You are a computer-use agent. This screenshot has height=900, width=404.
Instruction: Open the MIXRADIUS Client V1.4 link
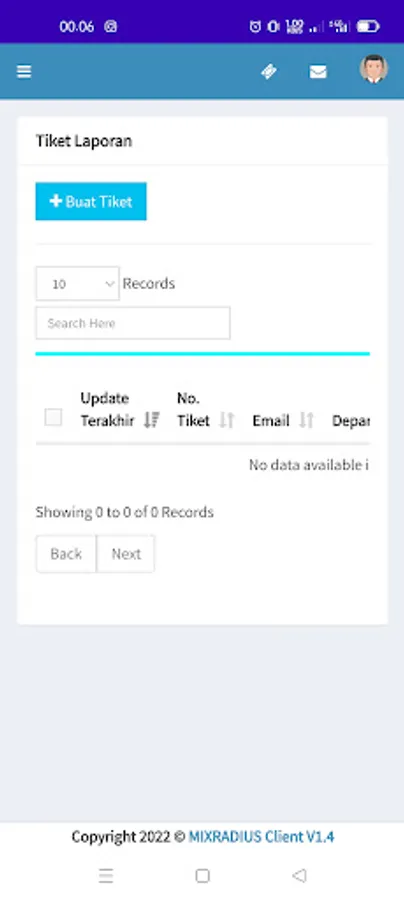click(x=262, y=836)
